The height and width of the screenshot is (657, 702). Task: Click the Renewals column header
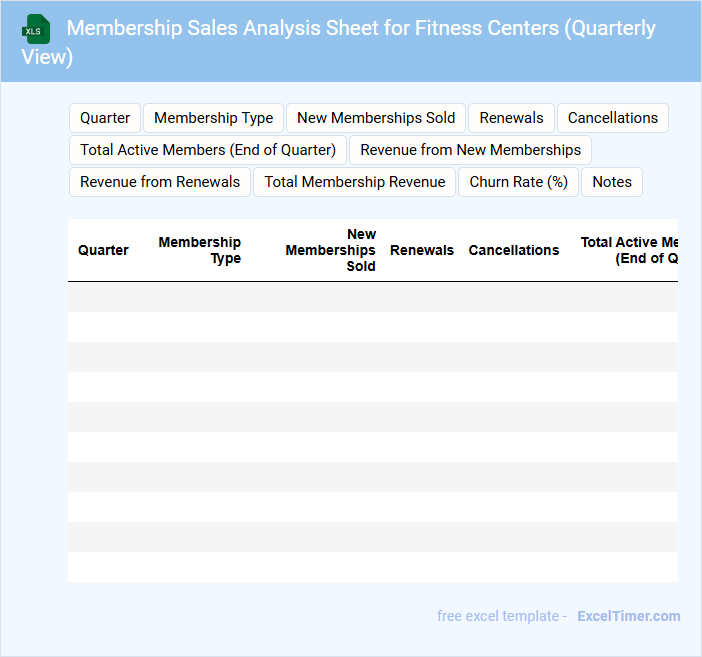tap(422, 250)
